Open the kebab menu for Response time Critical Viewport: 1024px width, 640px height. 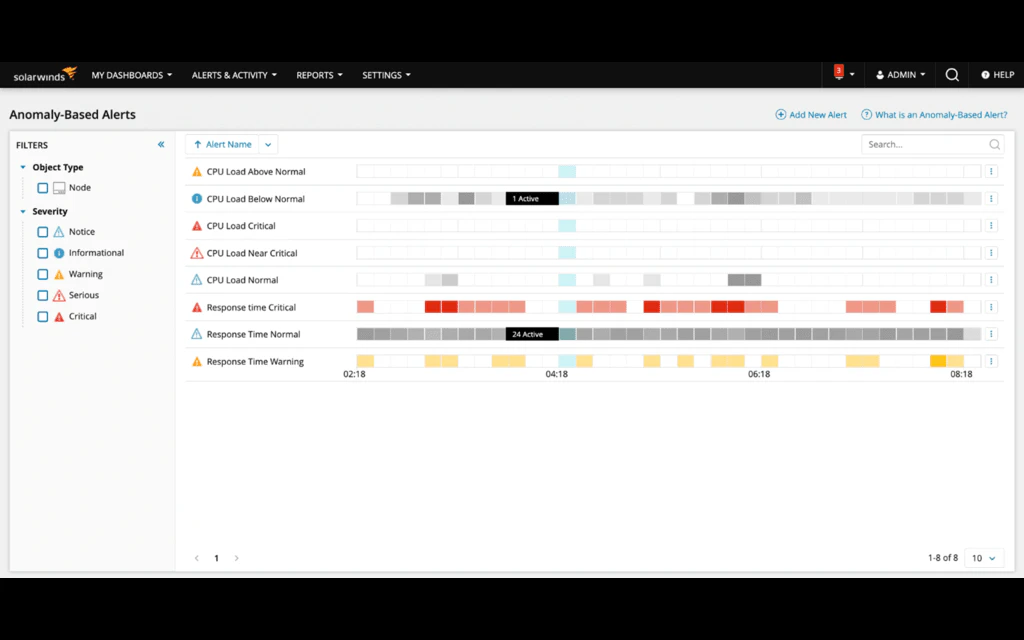coord(991,306)
